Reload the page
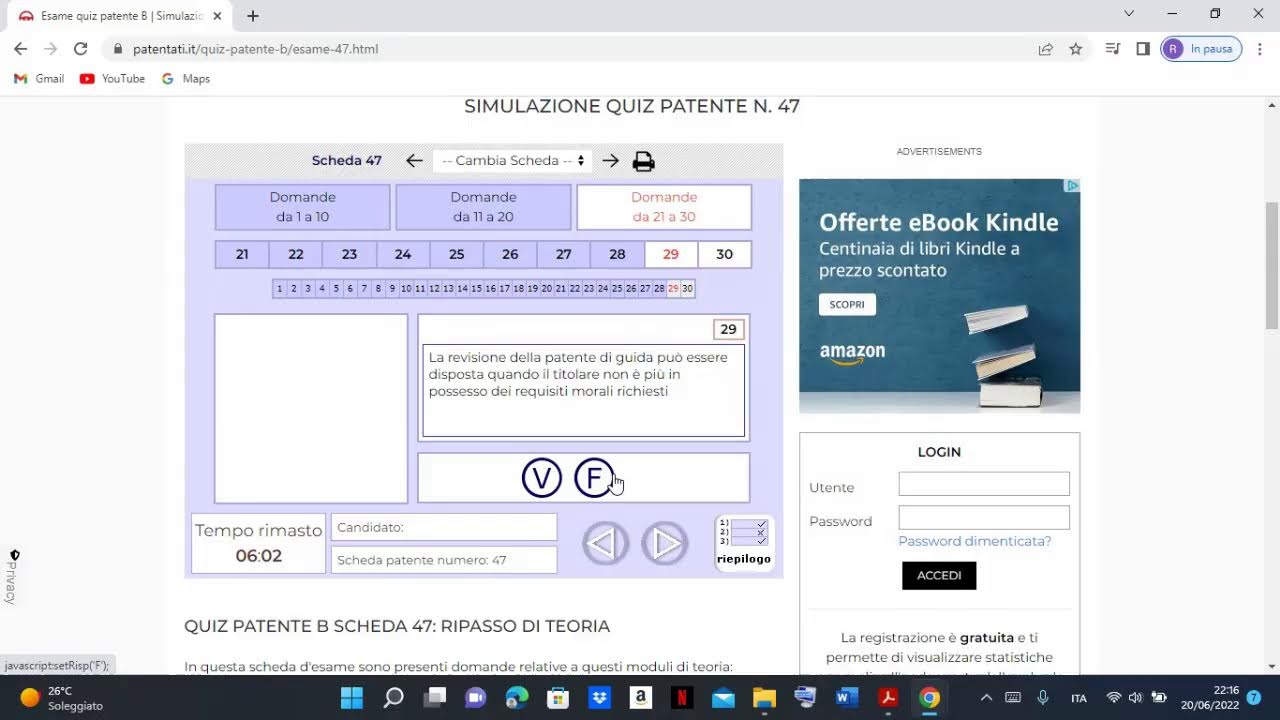Viewport: 1280px width, 720px height. tap(81, 48)
